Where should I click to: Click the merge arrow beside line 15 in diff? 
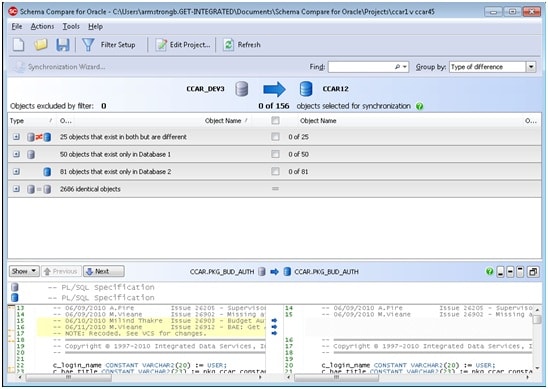tap(274, 320)
